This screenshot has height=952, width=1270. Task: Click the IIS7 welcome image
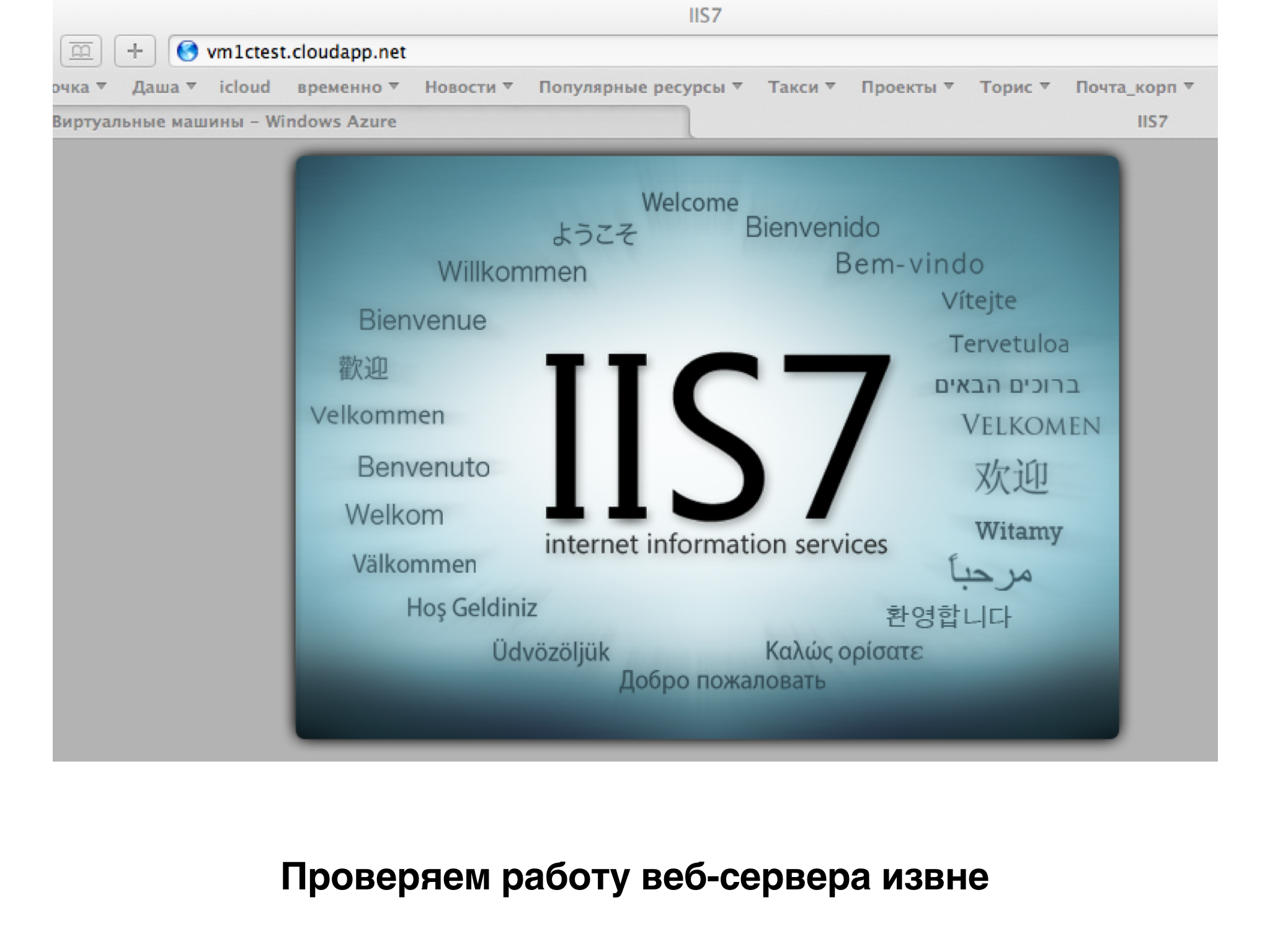(707, 447)
